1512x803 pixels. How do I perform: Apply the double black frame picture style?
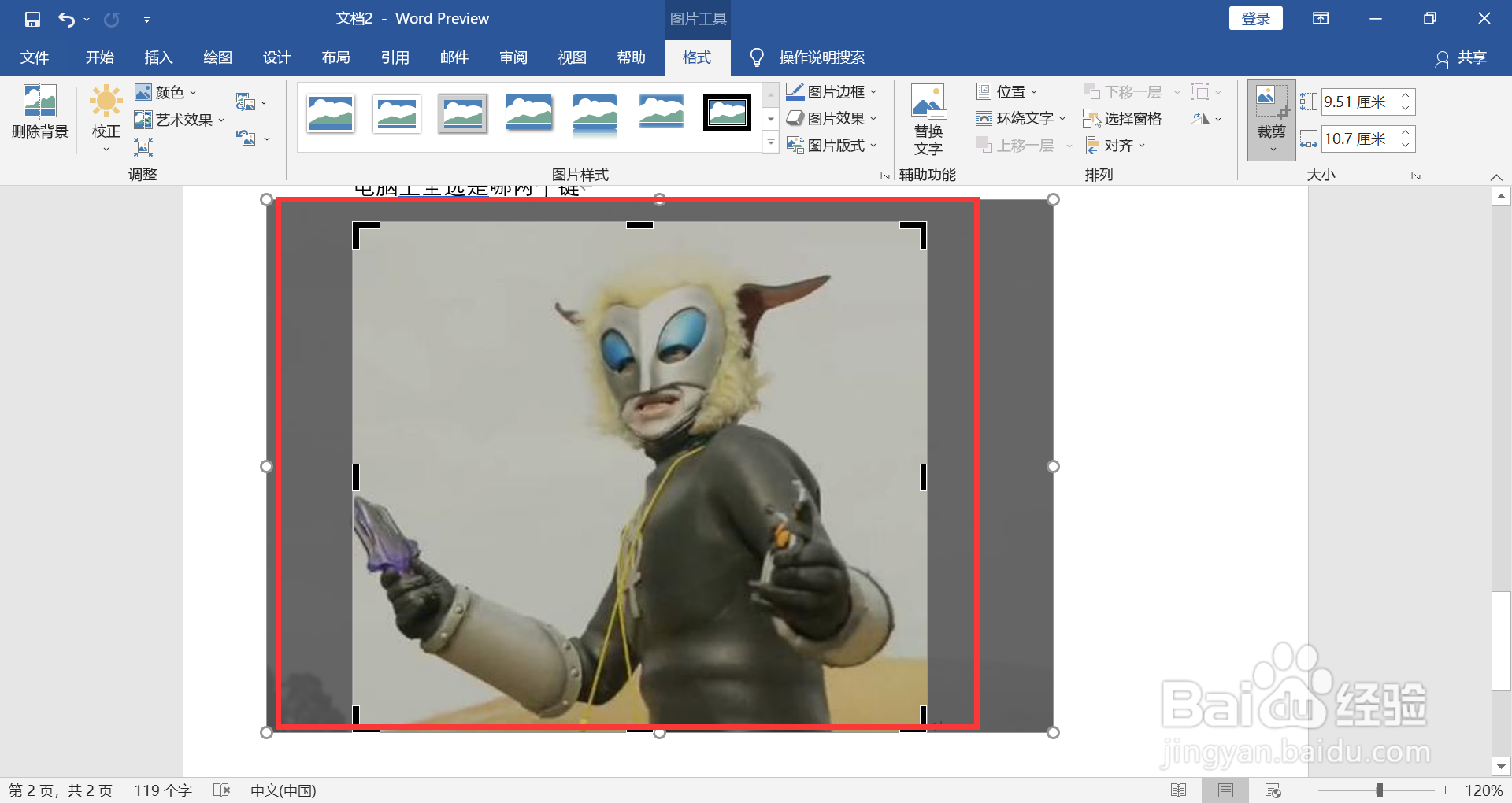727,113
